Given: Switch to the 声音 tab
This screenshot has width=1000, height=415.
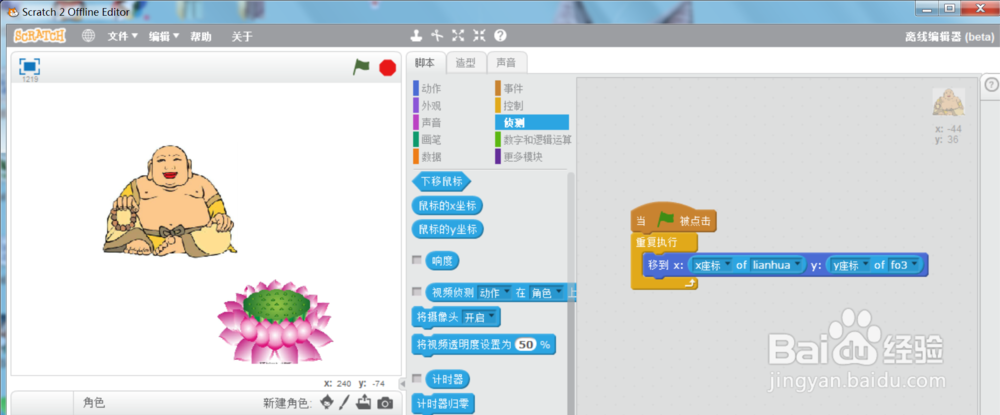Looking at the screenshot, I should [x=506, y=62].
